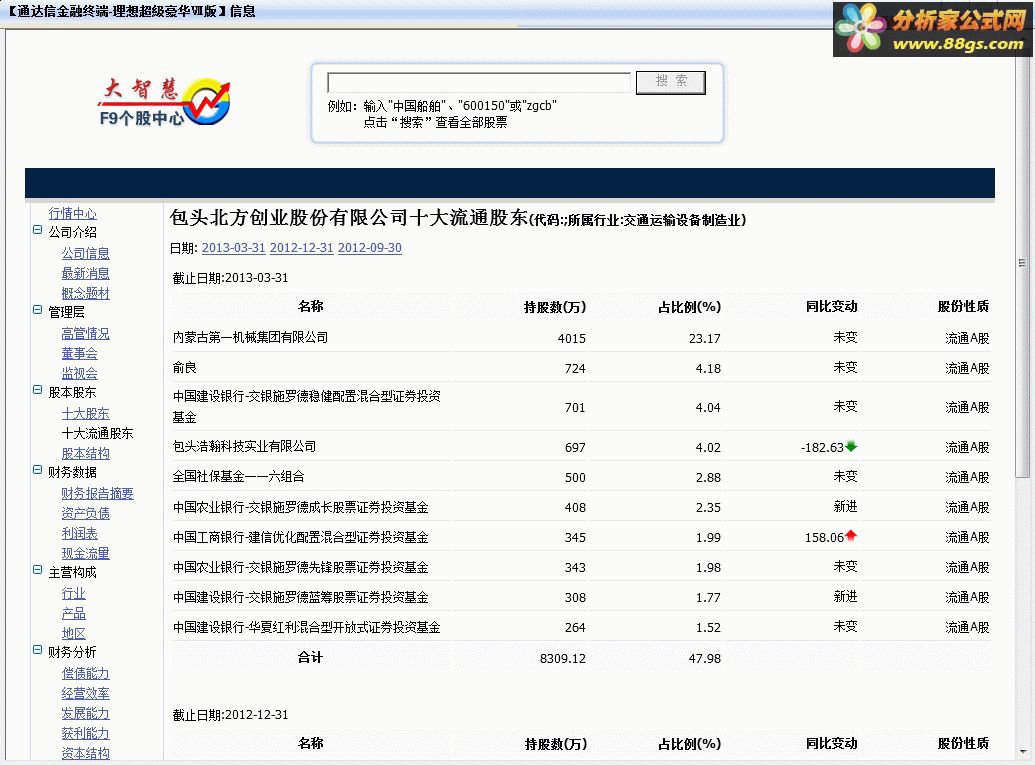This screenshot has height=765, width=1035.
Task: Open the 发展能力 link
Action: click(x=85, y=714)
